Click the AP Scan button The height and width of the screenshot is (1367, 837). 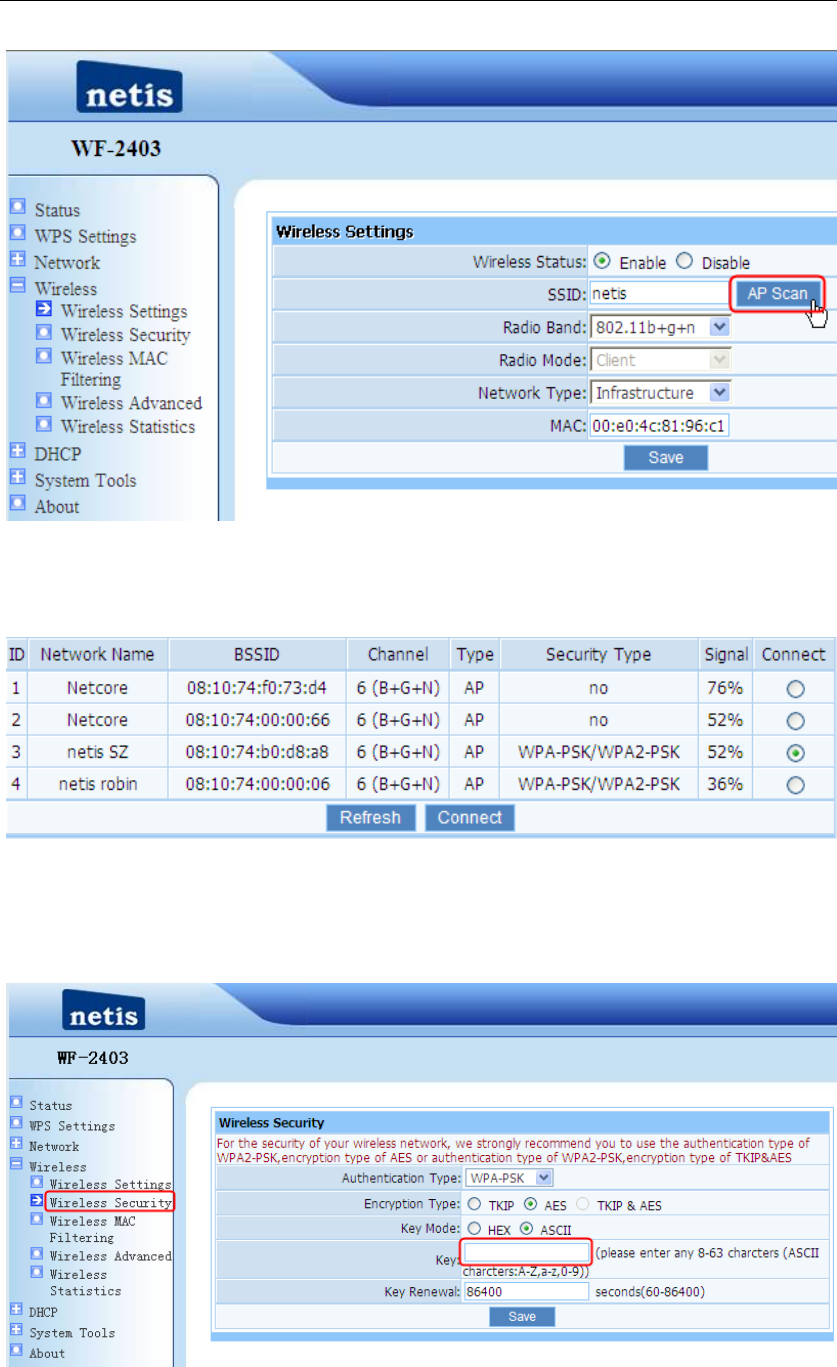(x=777, y=294)
